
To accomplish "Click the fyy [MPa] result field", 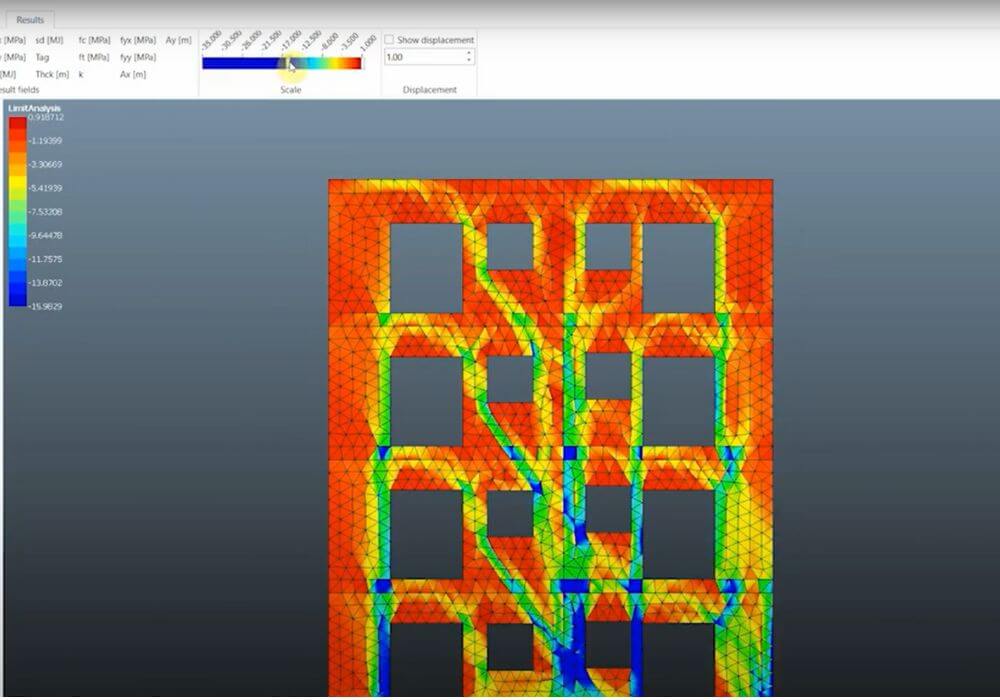I will coord(138,57).
